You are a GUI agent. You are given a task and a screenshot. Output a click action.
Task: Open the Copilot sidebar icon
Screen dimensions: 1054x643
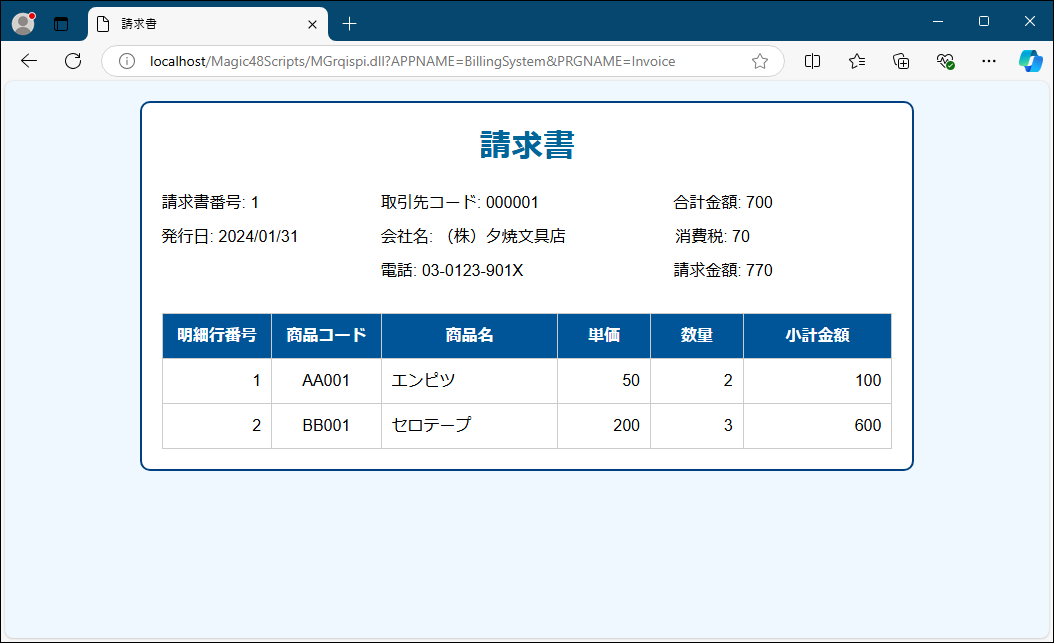pyautogui.click(x=1030, y=61)
